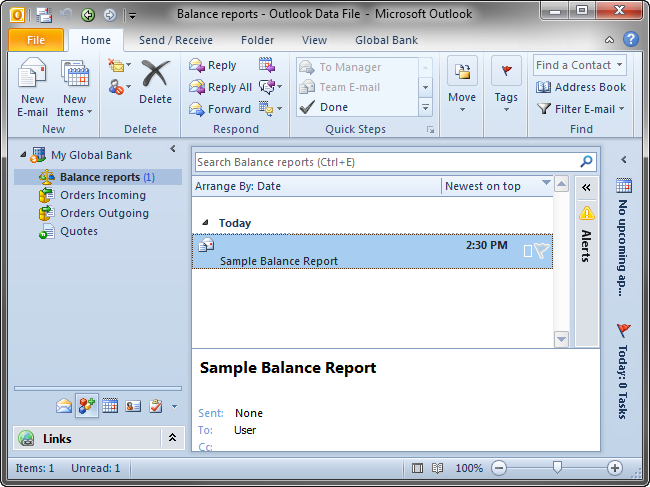Viewport: 650px width, 487px height.
Task: Switch to the Global Bank tab
Action: tap(386, 40)
